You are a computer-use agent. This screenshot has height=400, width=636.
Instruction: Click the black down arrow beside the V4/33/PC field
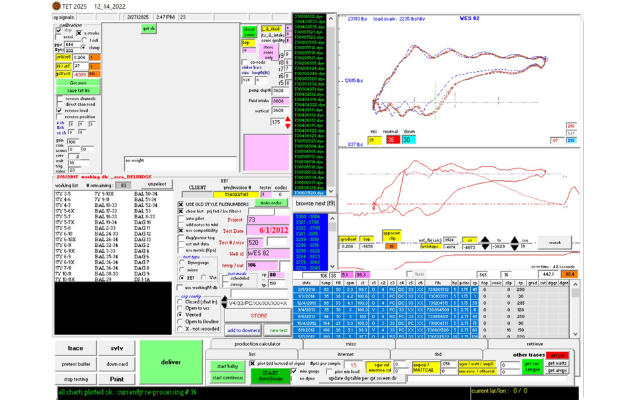click(224, 305)
